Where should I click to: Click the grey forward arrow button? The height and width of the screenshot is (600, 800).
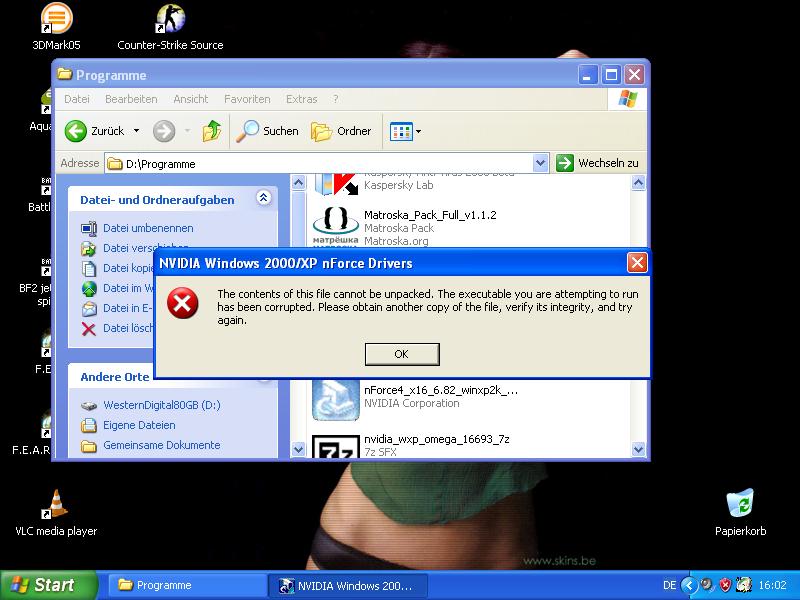164,131
